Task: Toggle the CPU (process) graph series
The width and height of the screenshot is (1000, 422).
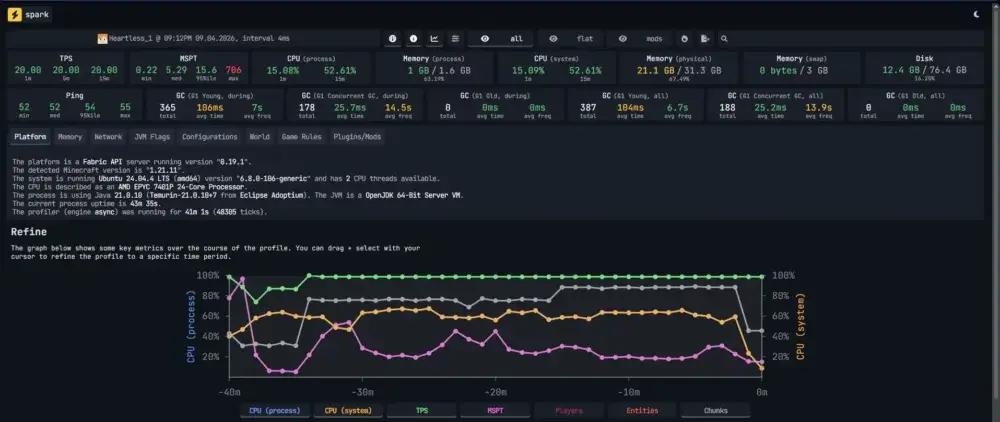Action: pyautogui.click(x=274, y=410)
